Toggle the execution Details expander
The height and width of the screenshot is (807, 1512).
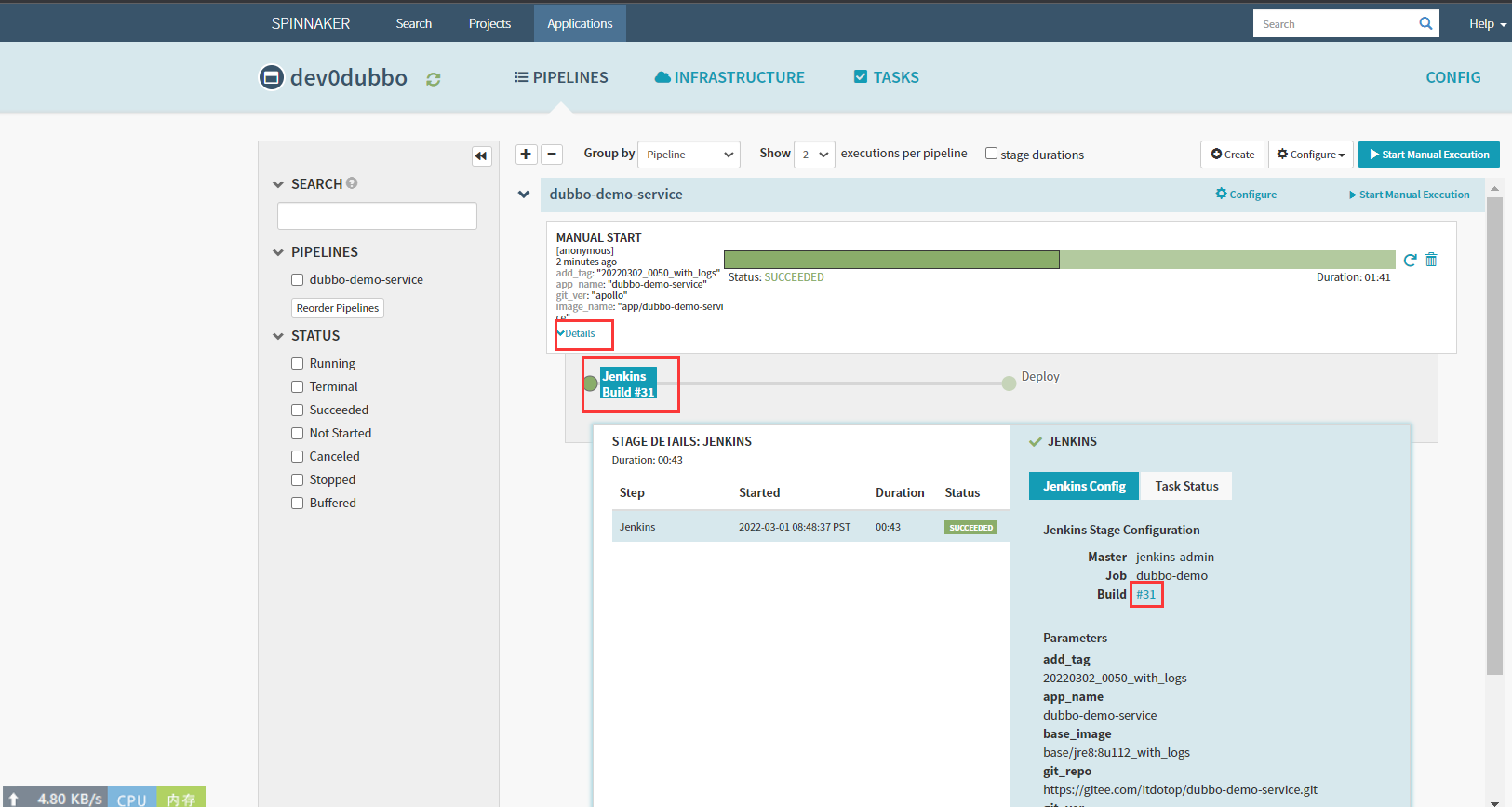coord(577,333)
